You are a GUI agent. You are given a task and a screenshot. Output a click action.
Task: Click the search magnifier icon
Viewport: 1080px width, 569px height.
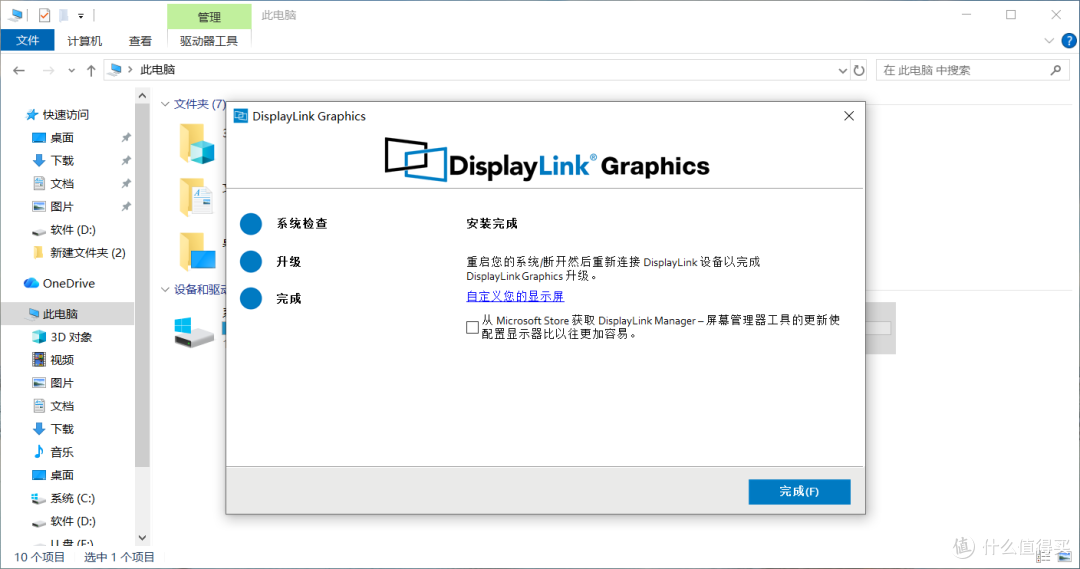(1056, 70)
